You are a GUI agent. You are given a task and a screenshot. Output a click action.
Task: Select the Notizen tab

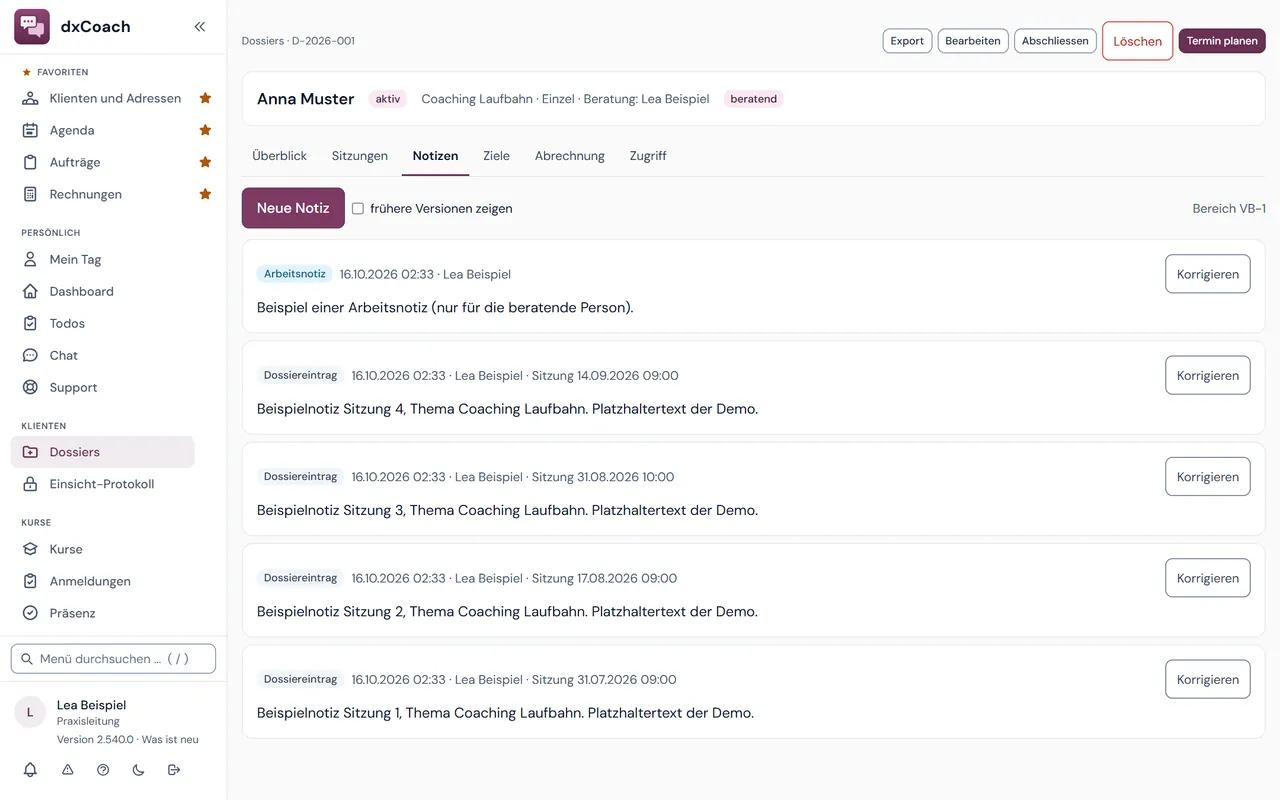[435, 156]
